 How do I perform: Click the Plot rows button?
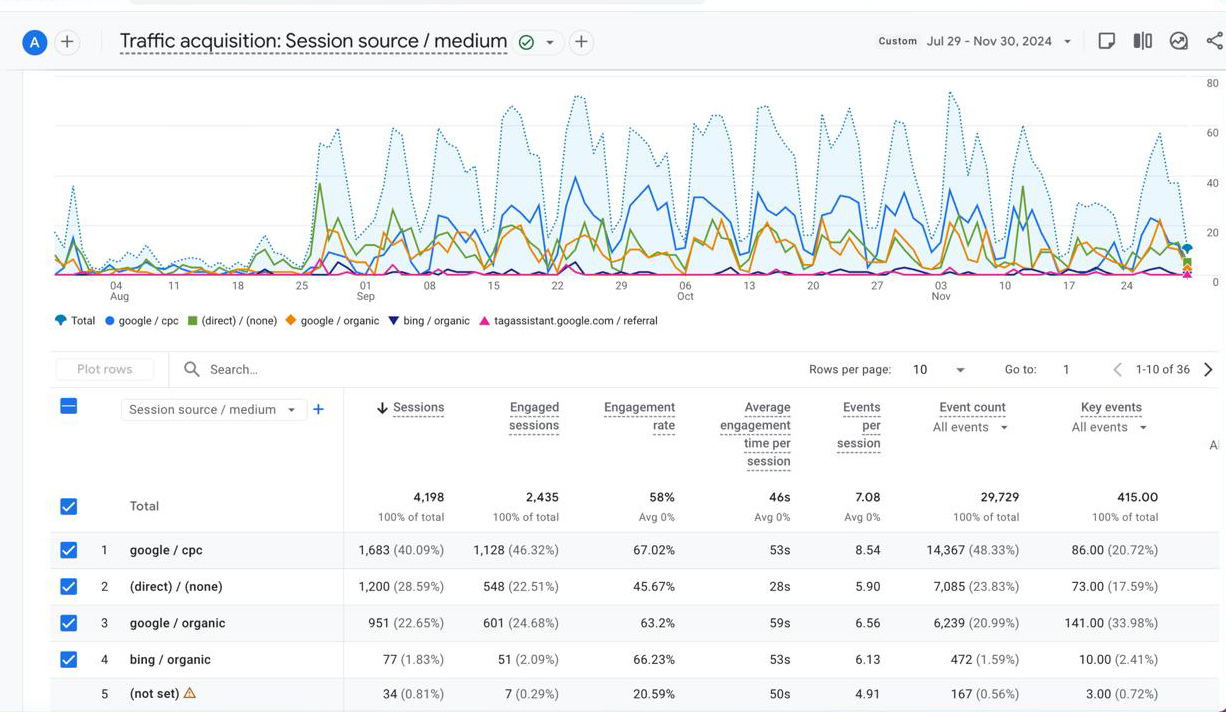pos(105,369)
